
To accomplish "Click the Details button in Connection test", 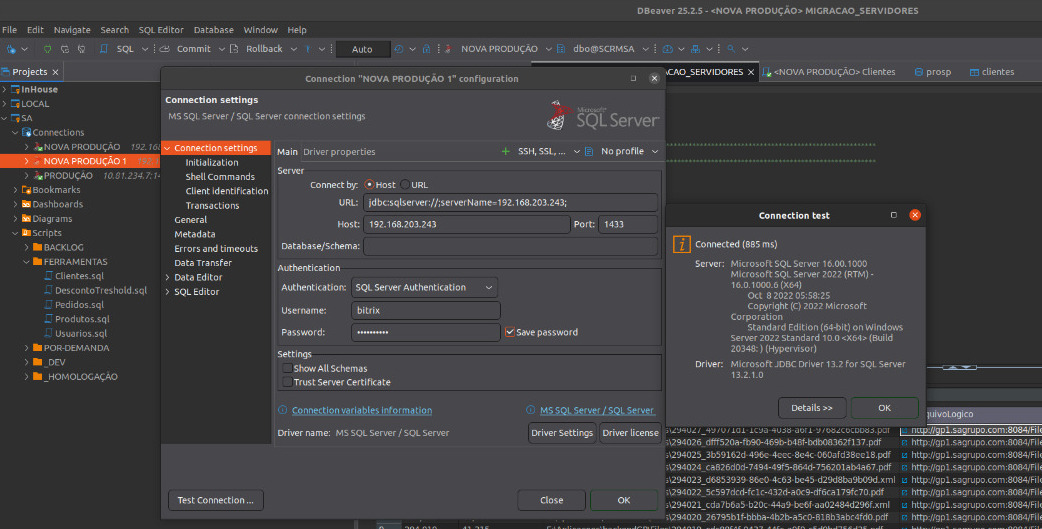I will click(x=811, y=408).
